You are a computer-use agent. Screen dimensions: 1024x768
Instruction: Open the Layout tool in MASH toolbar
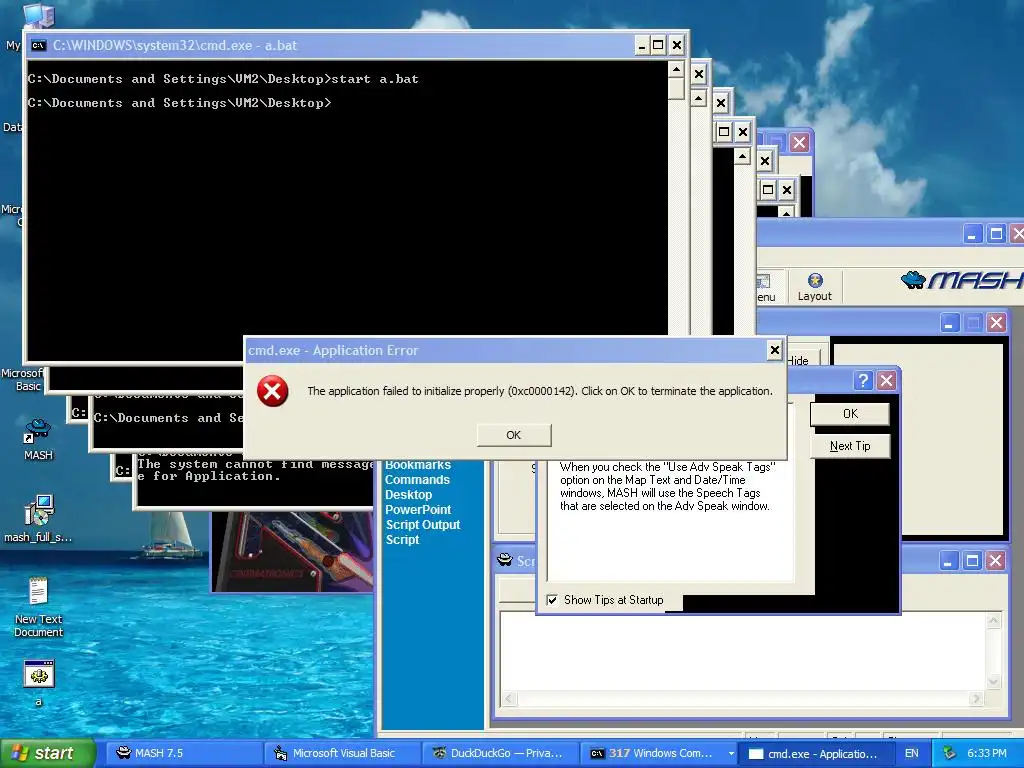[814, 287]
